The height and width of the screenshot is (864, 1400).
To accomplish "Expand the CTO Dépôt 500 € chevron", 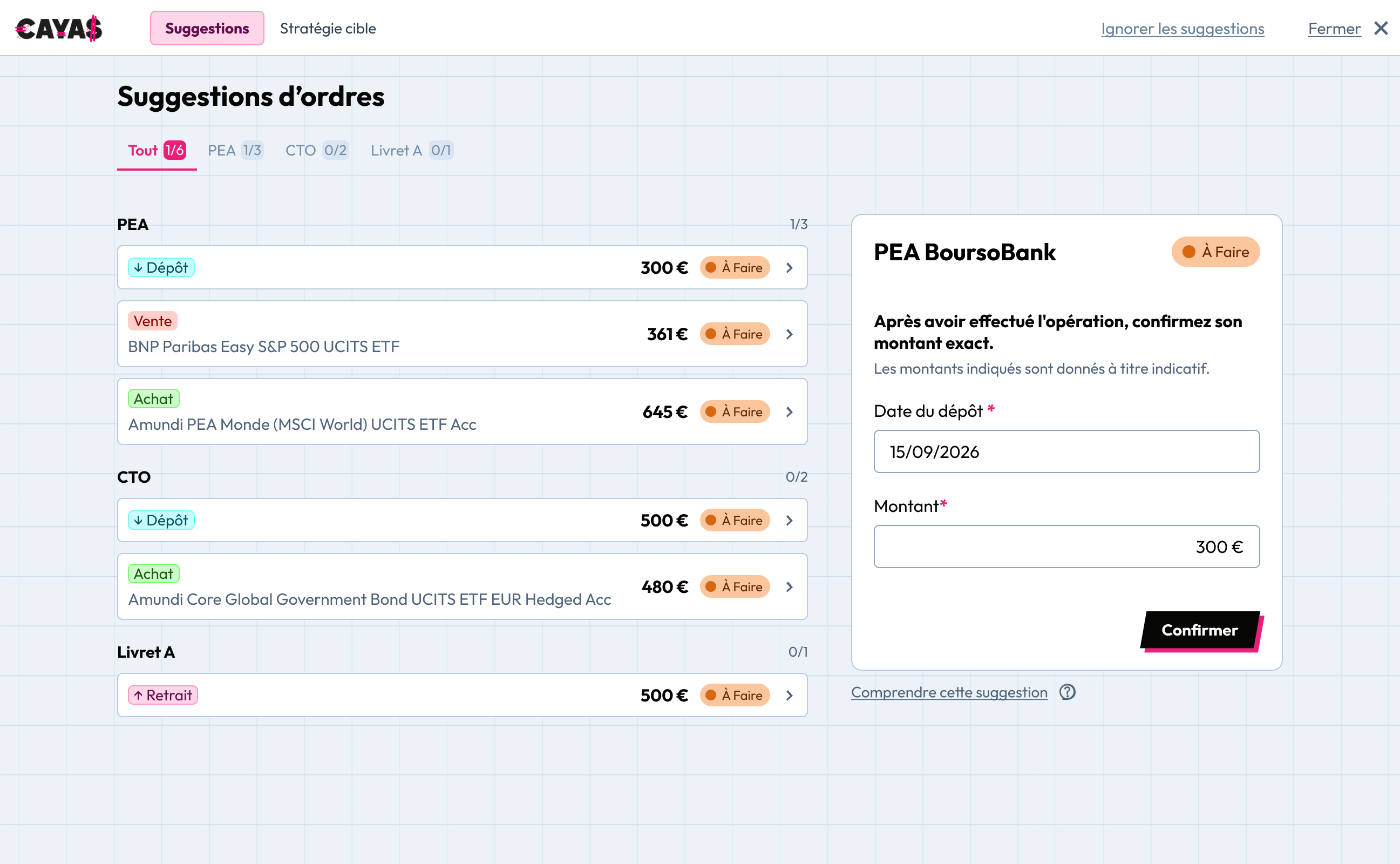I will pyautogui.click(x=789, y=520).
